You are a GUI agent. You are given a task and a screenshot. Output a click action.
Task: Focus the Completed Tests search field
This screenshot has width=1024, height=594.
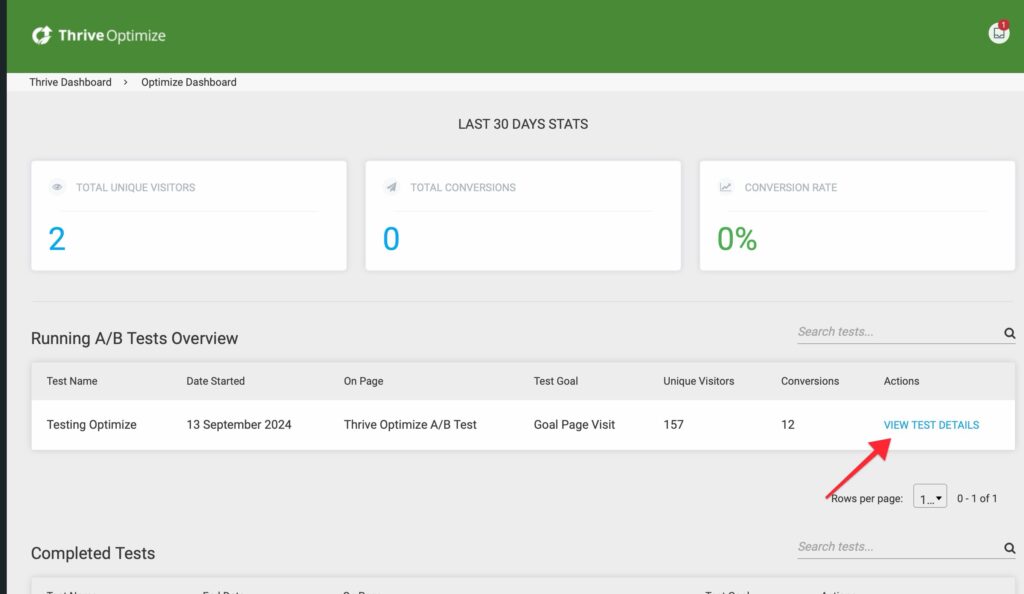[x=895, y=547]
